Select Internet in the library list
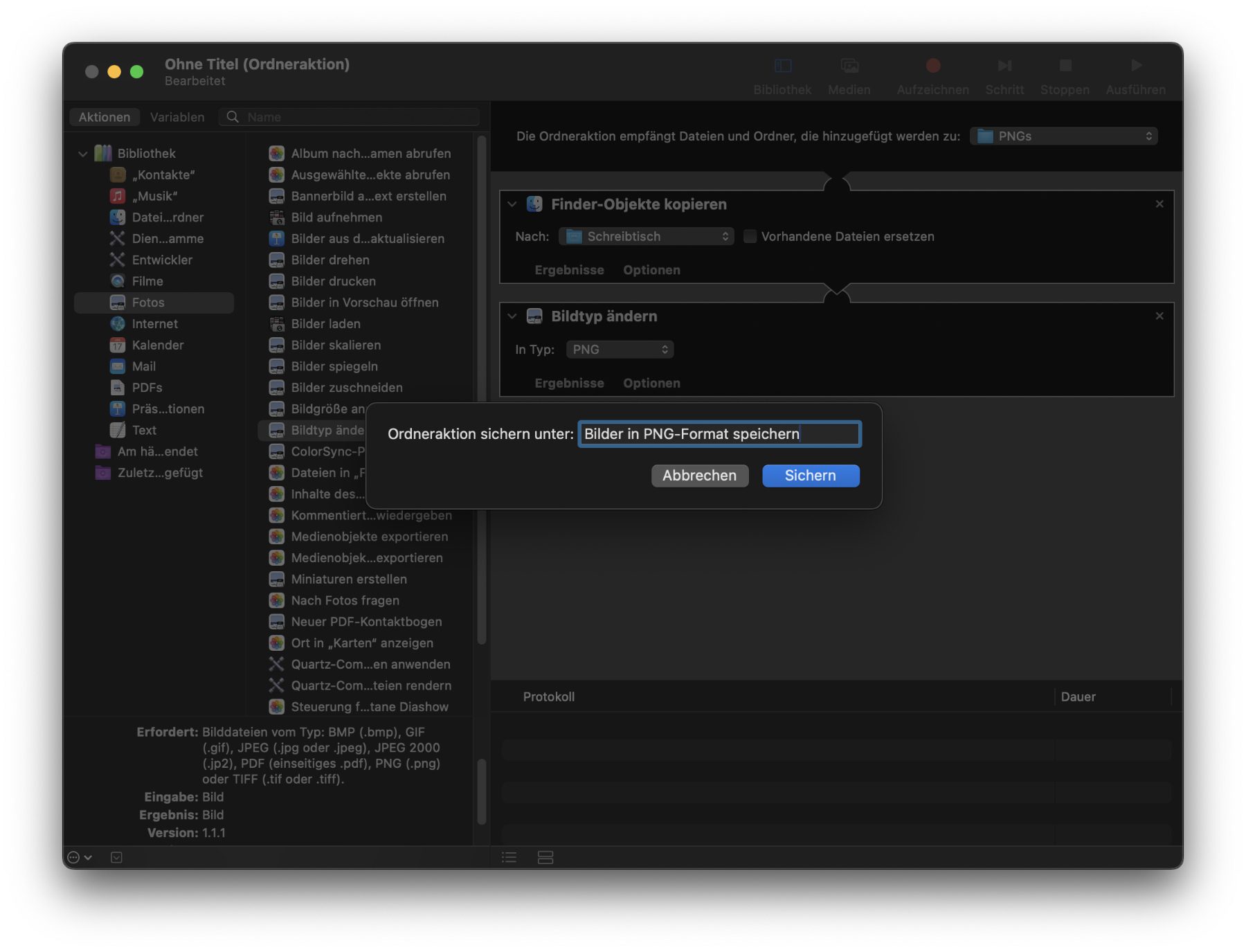The image size is (1246, 952). tap(154, 324)
